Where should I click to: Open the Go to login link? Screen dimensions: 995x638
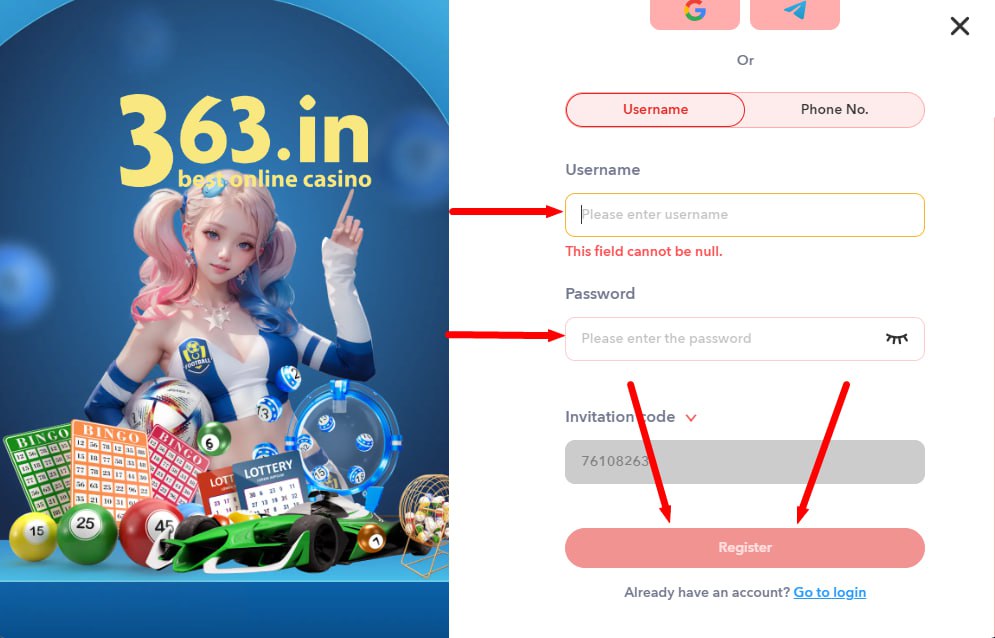point(829,592)
